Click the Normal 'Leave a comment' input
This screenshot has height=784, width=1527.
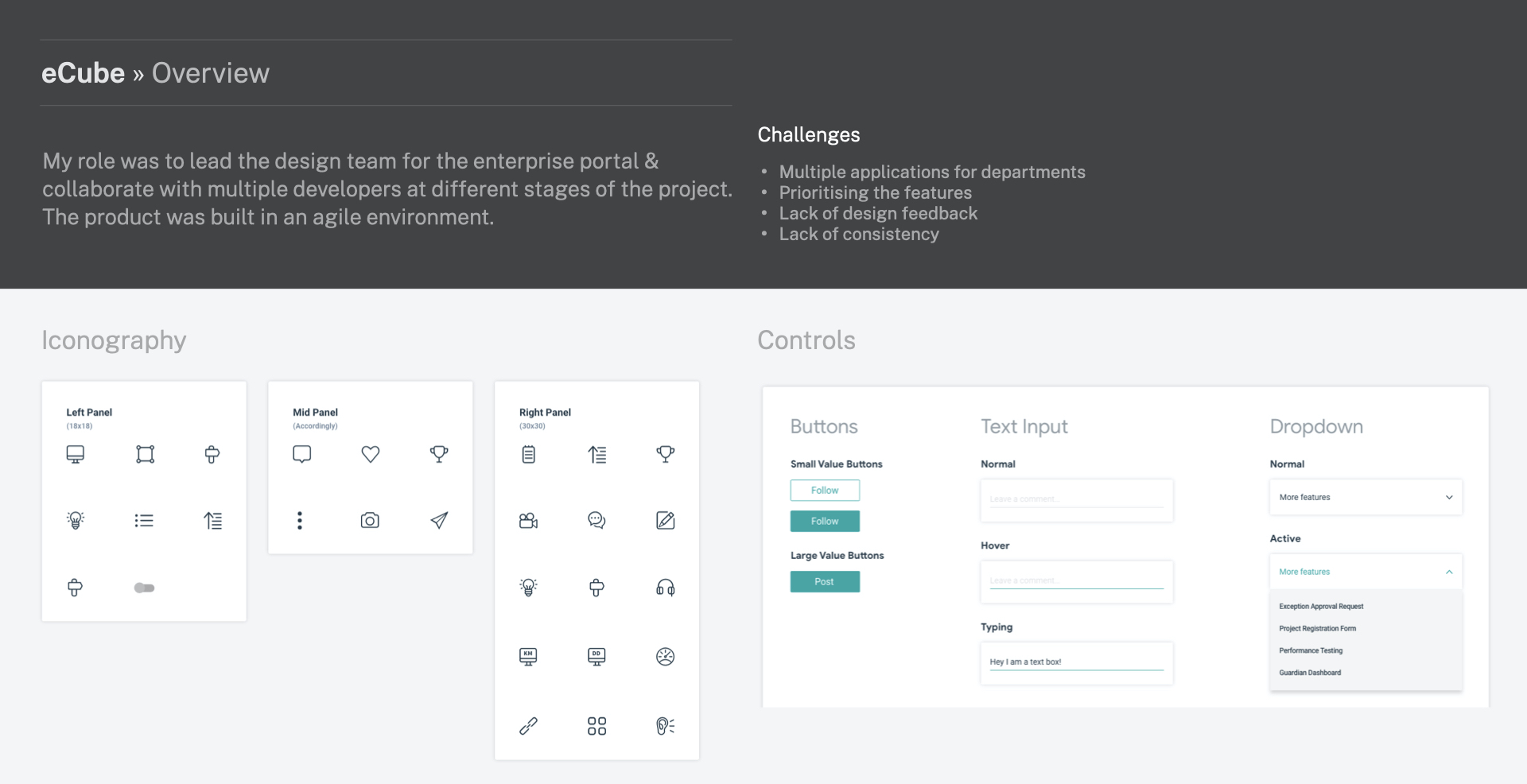click(1076, 499)
